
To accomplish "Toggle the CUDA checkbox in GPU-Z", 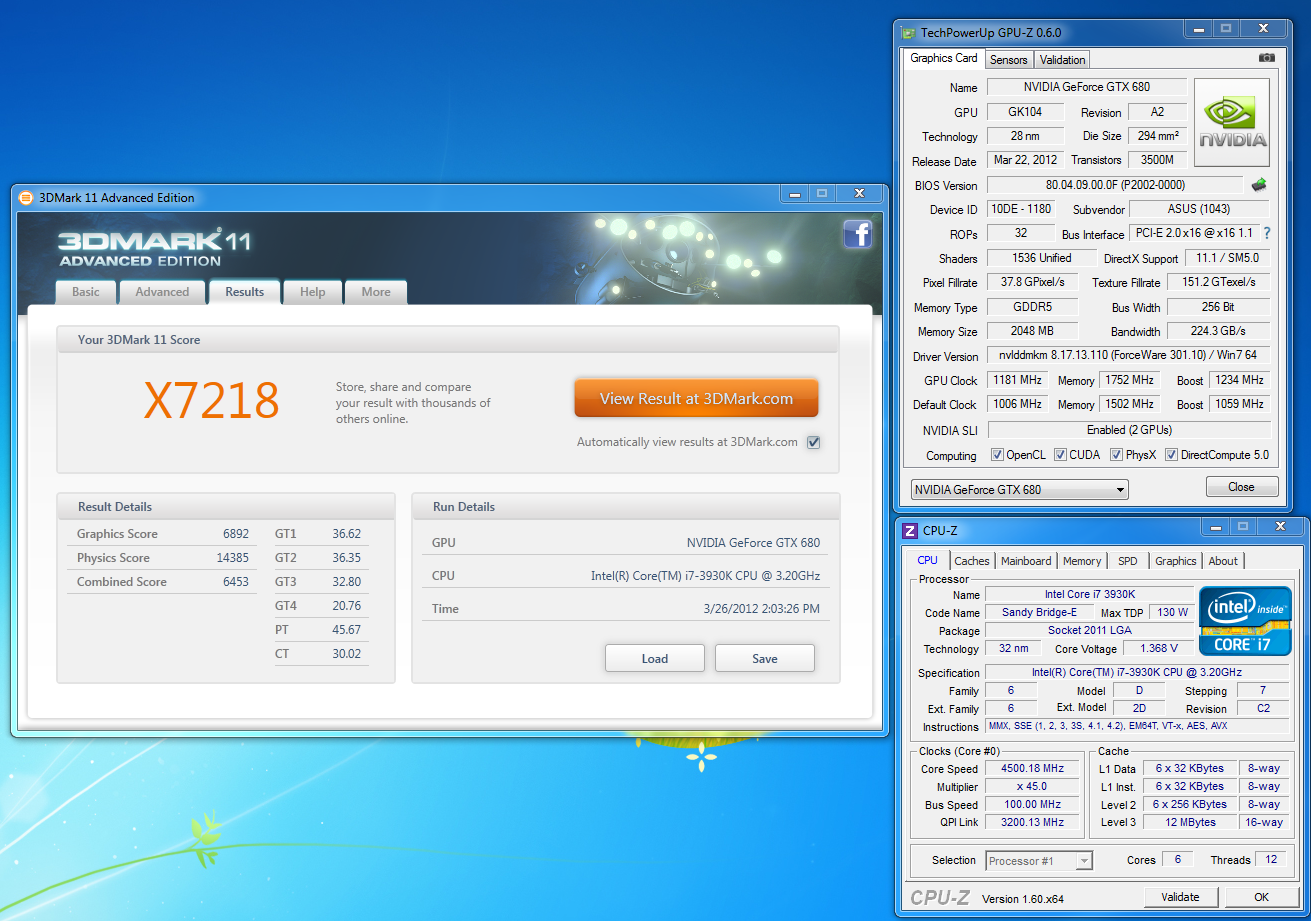I will 1060,455.
